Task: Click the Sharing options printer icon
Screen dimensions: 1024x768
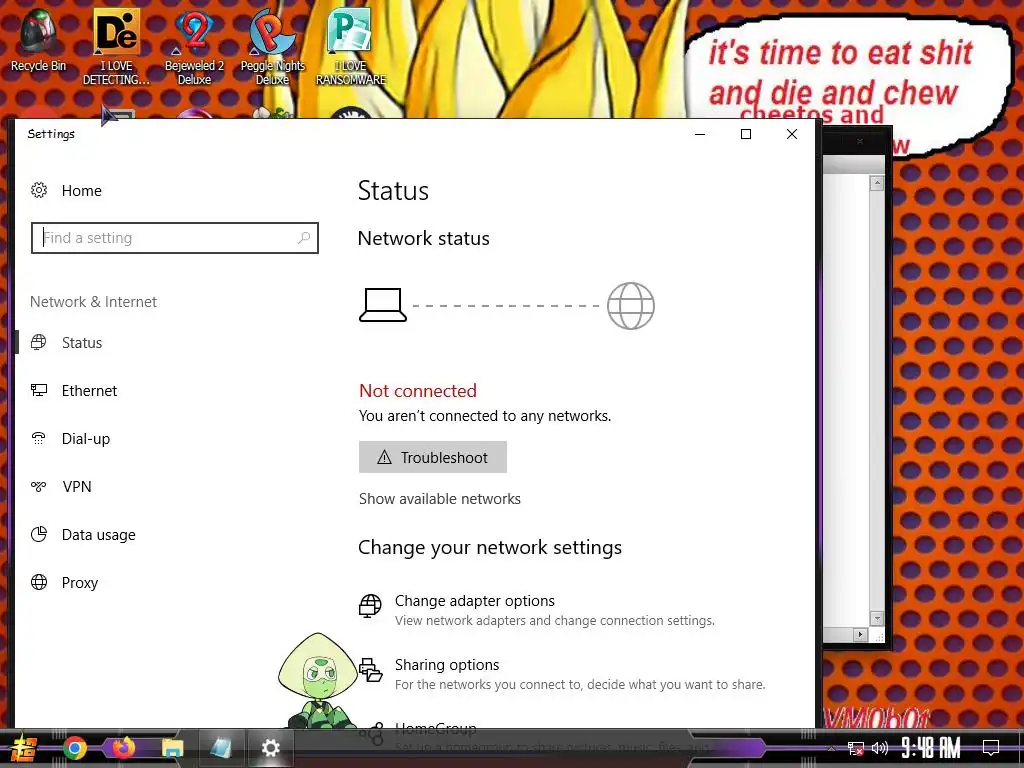Action: tap(370, 670)
